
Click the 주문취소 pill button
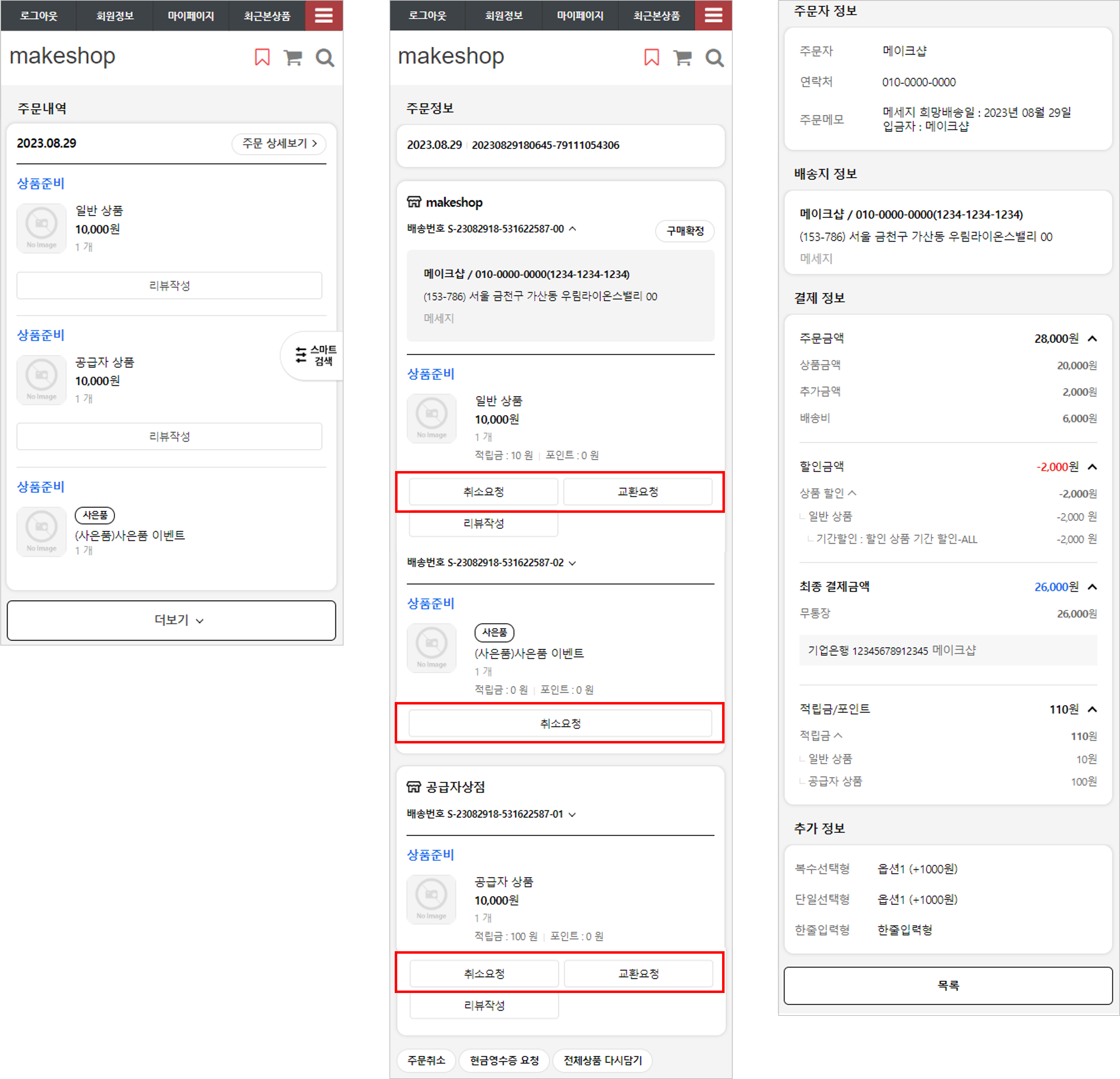click(x=426, y=1060)
